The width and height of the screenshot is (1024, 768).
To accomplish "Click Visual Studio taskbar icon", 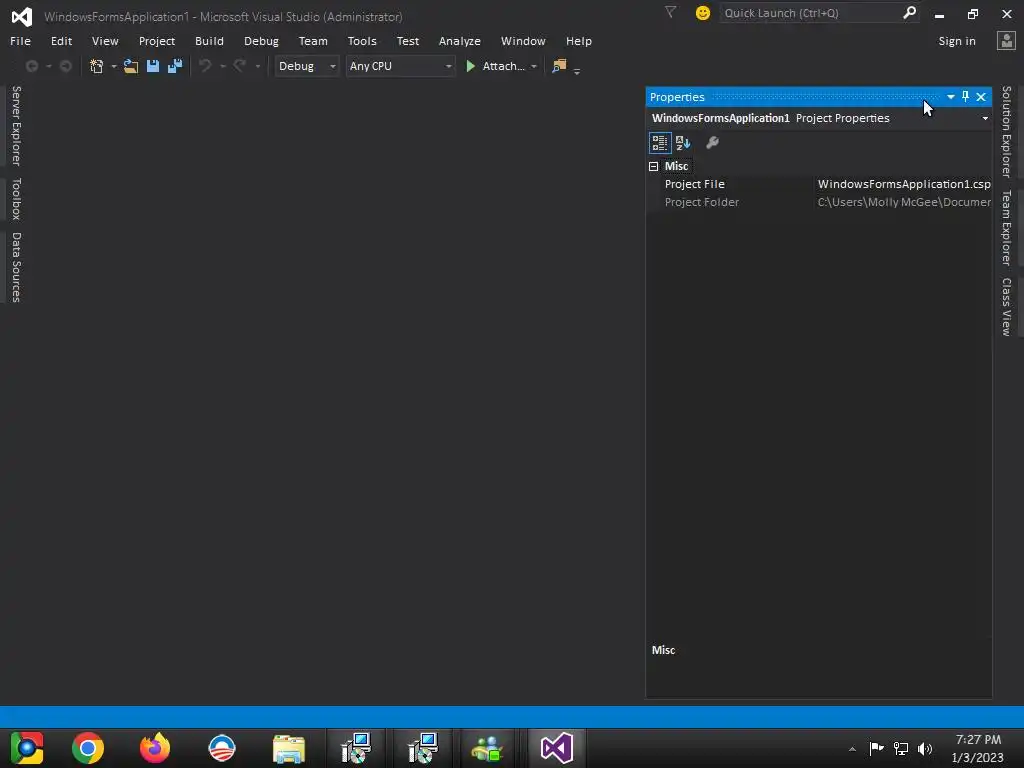I will pyautogui.click(x=556, y=748).
